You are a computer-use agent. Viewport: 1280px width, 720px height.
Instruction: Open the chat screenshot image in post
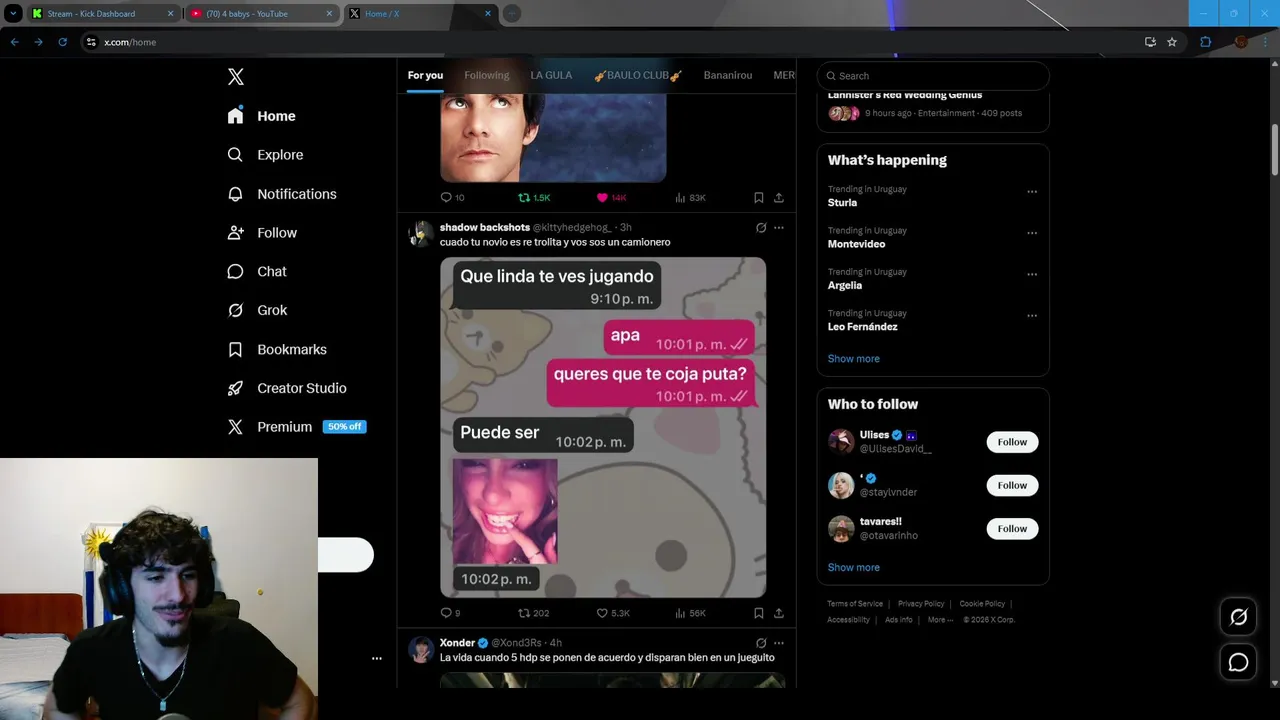click(x=603, y=428)
